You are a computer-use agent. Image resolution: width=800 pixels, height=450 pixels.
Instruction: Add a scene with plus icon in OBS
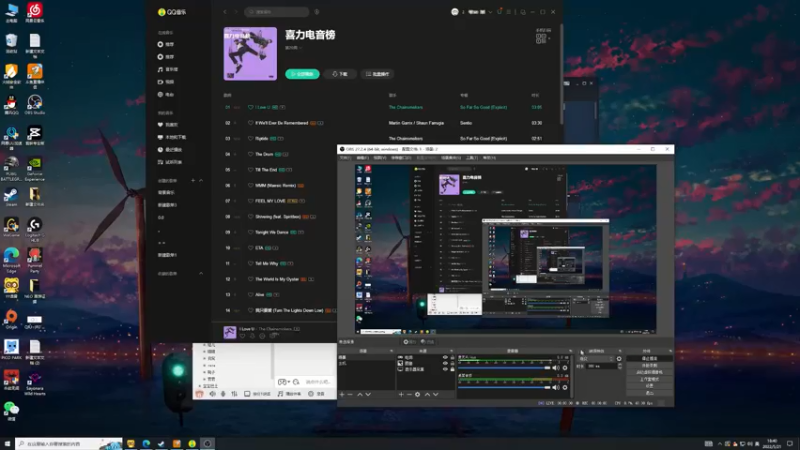click(342, 394)
